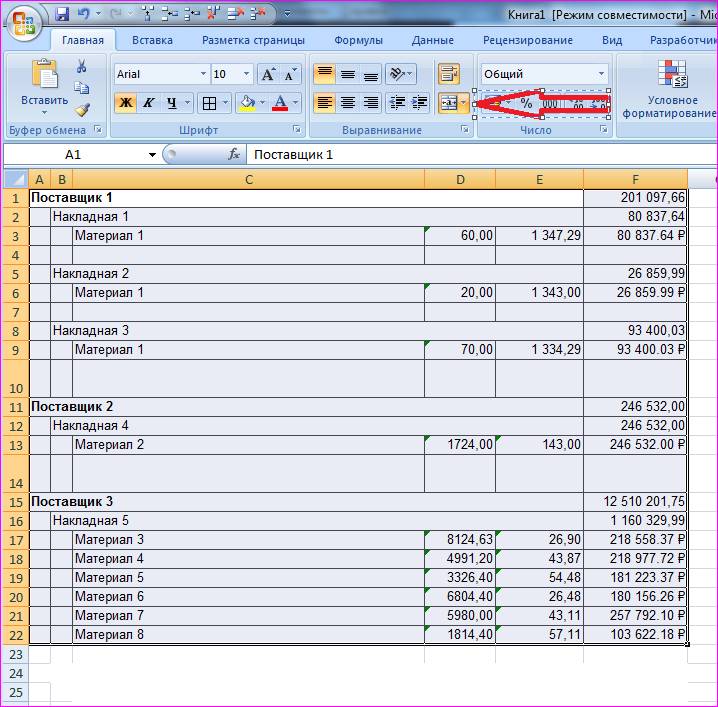This screenshot has height=707, width=718.
Task: Toggle Bold formatting
Action: pos(125,103)
